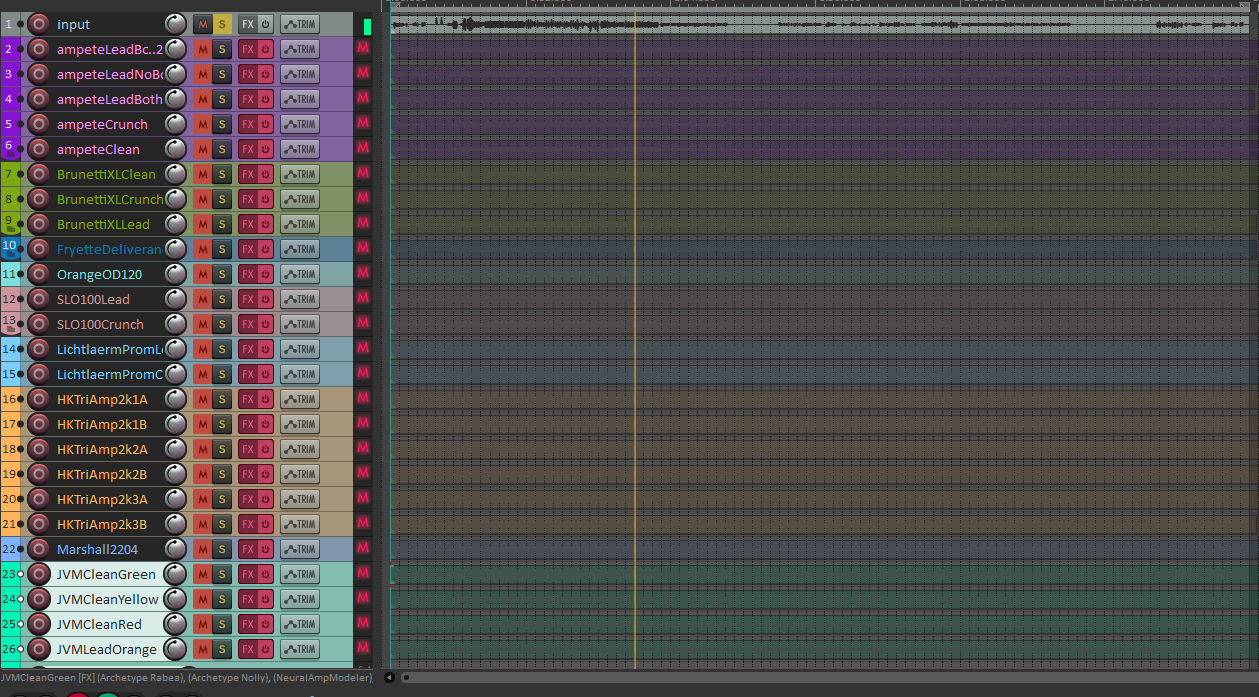
Task: Toggle FX bypass on input track
Action: [265, 24]
